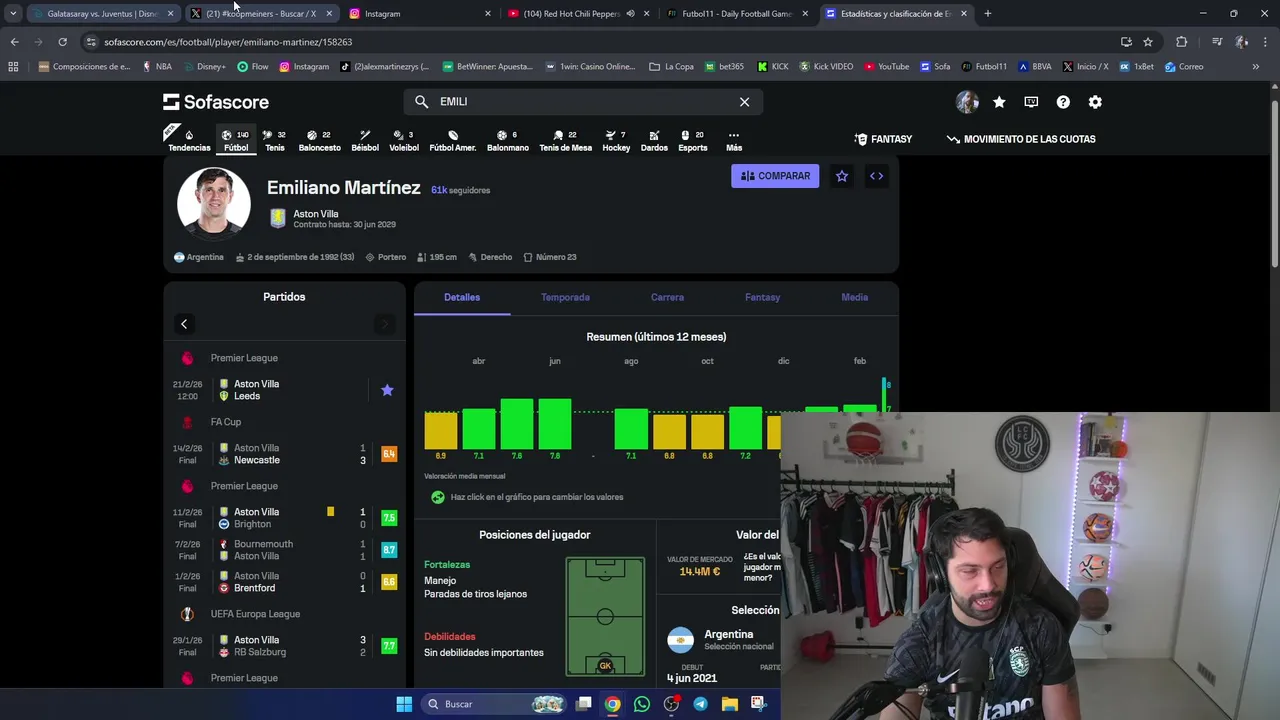
Task: Open the help question mark icon
Action: pyautogui.click(x=1063, y=102)
